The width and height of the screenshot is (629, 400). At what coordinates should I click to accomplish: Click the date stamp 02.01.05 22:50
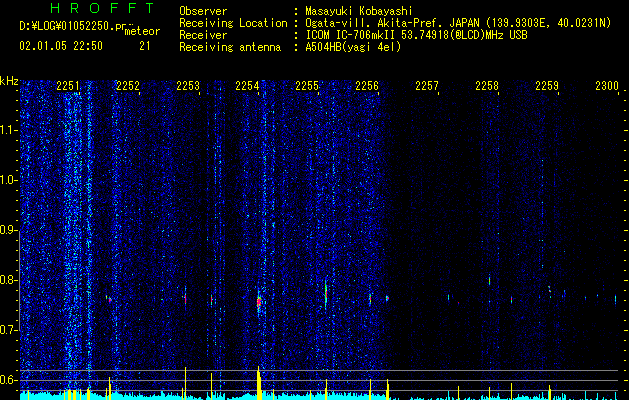tap(61, 46)
